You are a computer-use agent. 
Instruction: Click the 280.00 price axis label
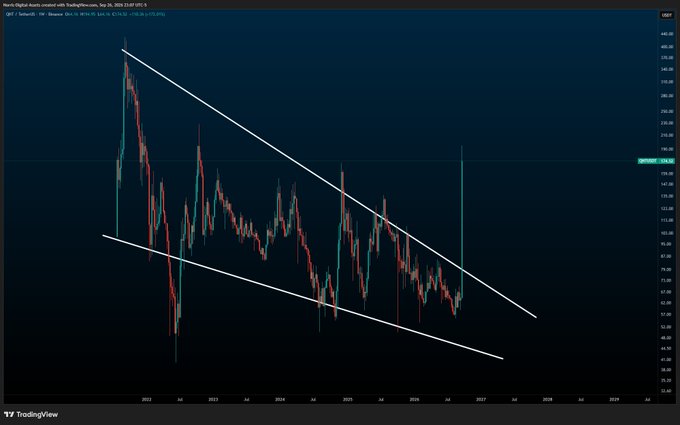[x=667, y=96]
